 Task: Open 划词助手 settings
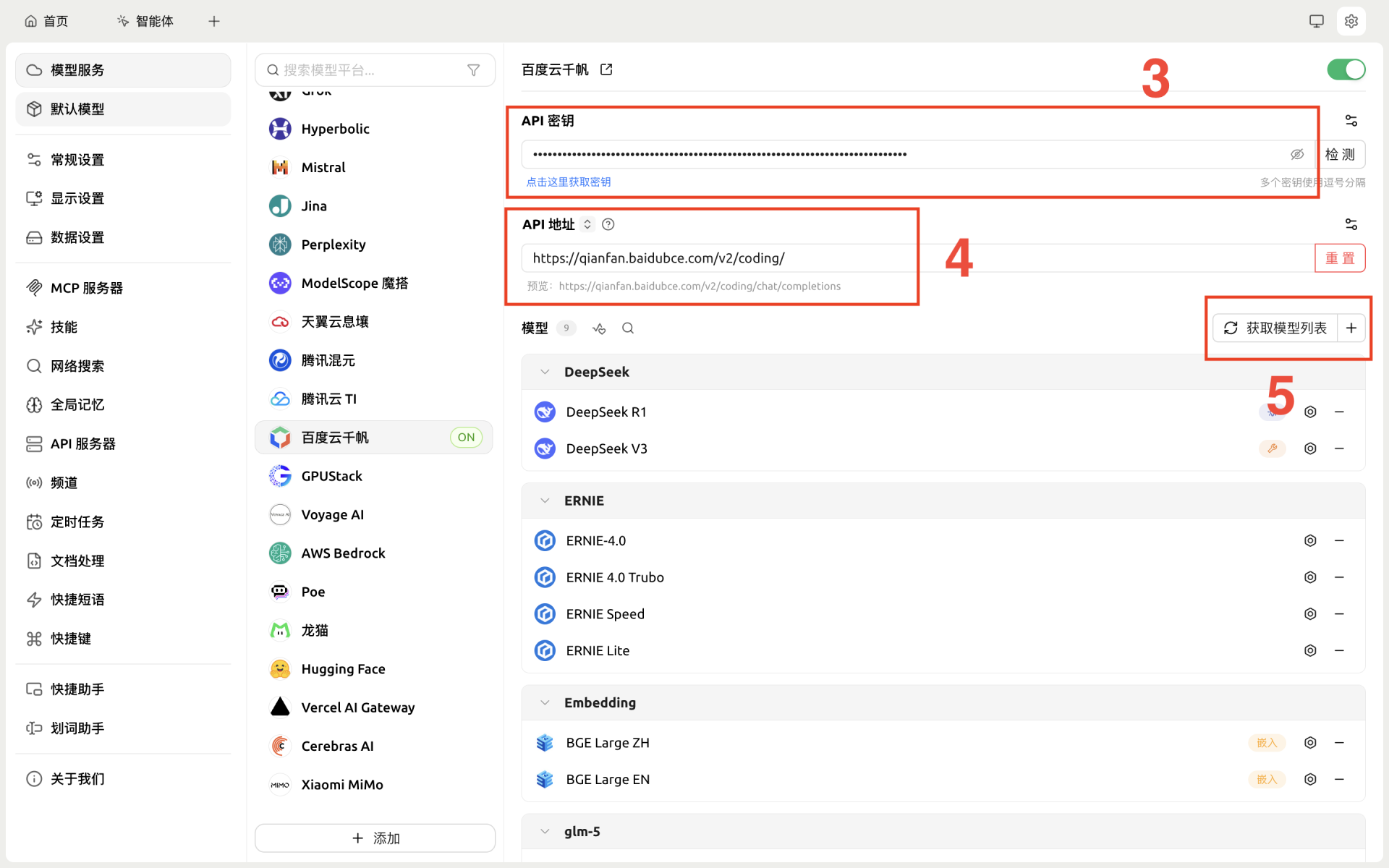point(123,728)
